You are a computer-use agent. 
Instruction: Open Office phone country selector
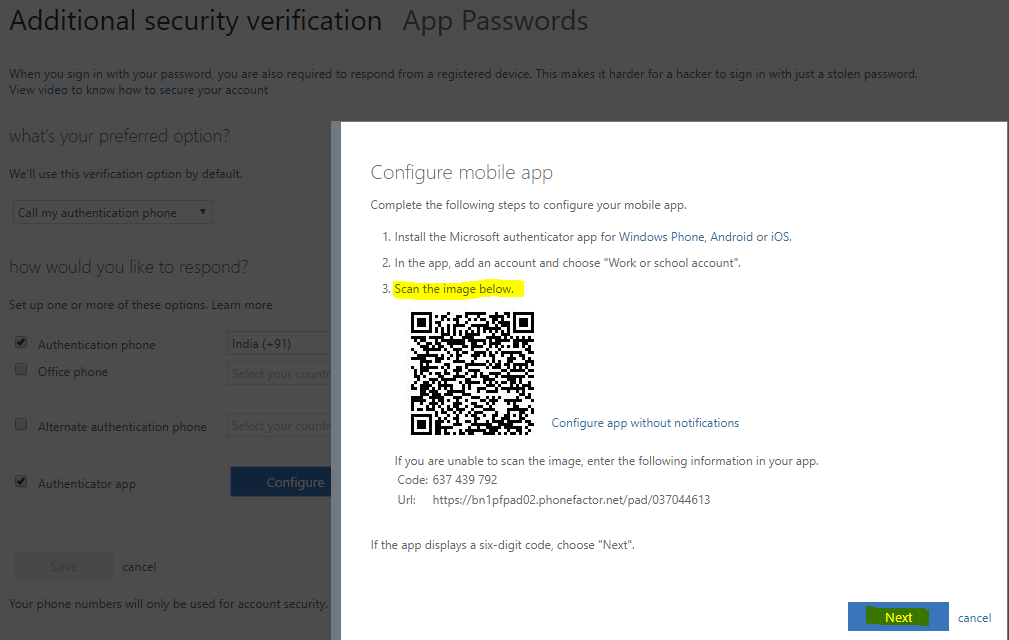pos(279,373)
